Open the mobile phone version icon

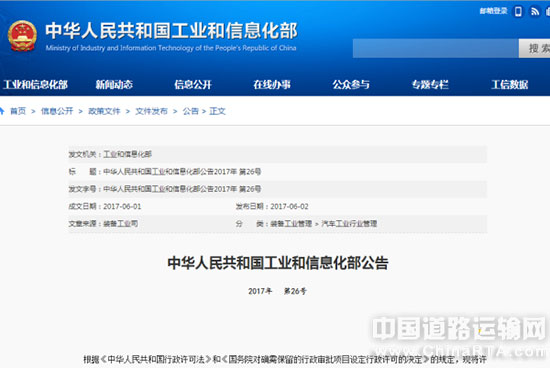(518, 12)
